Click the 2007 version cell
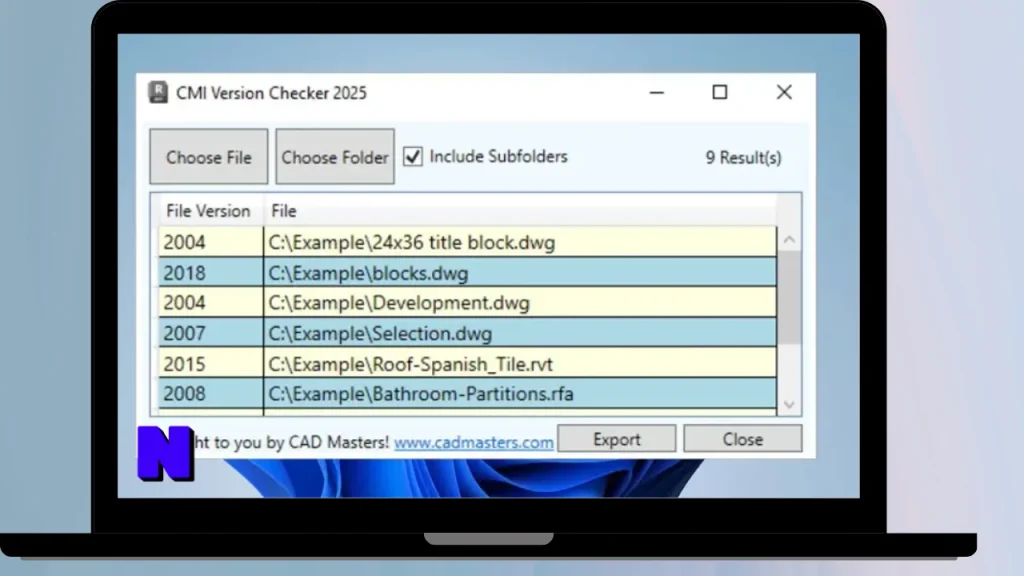 pyautogui.click(x=211, y=334)
